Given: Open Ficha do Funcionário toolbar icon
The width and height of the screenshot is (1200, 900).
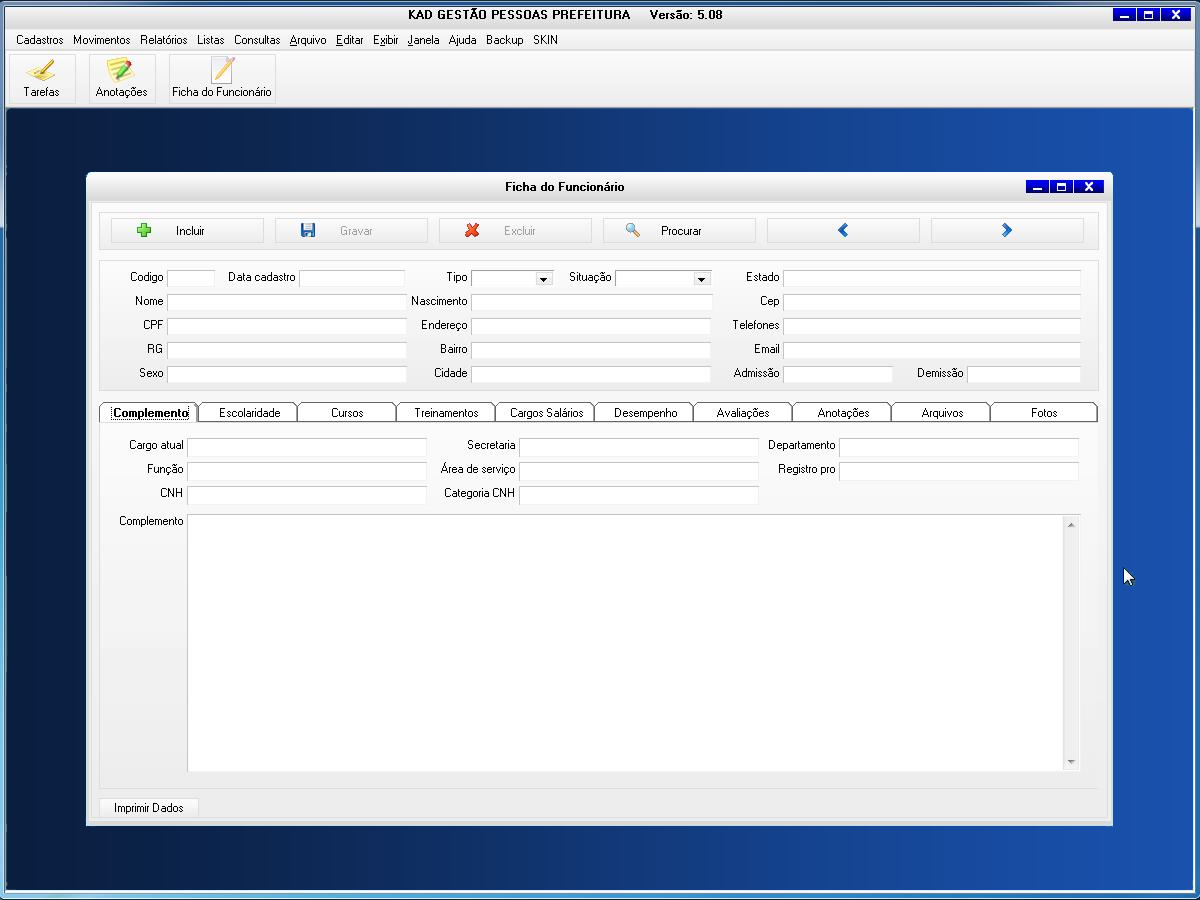Looking at the screenshot, I should pos(222,79).
